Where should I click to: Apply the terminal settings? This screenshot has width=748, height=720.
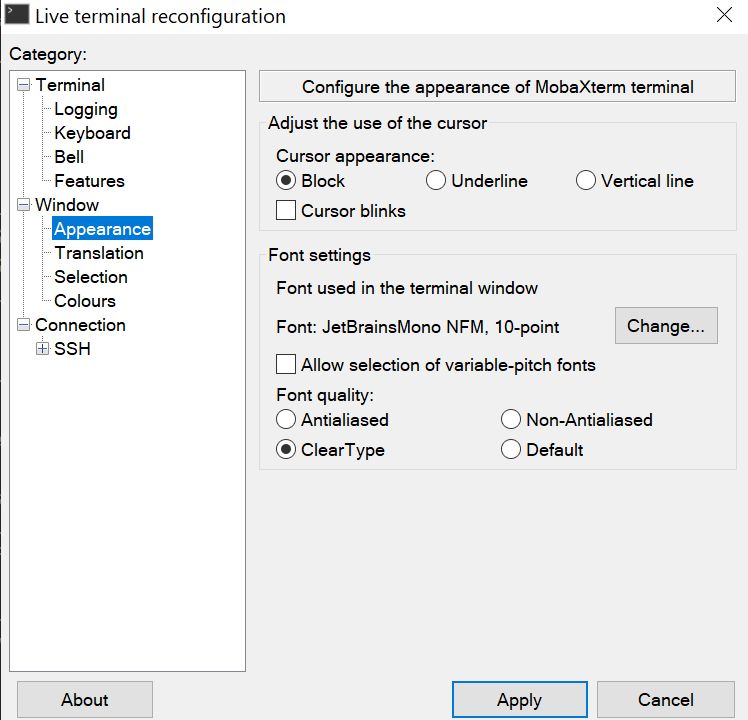tap(519, 699)
